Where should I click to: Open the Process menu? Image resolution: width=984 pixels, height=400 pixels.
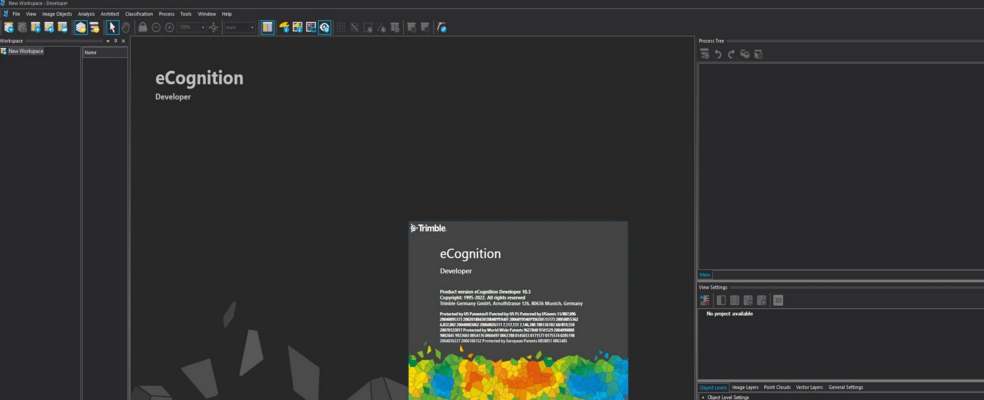point(166,14)
